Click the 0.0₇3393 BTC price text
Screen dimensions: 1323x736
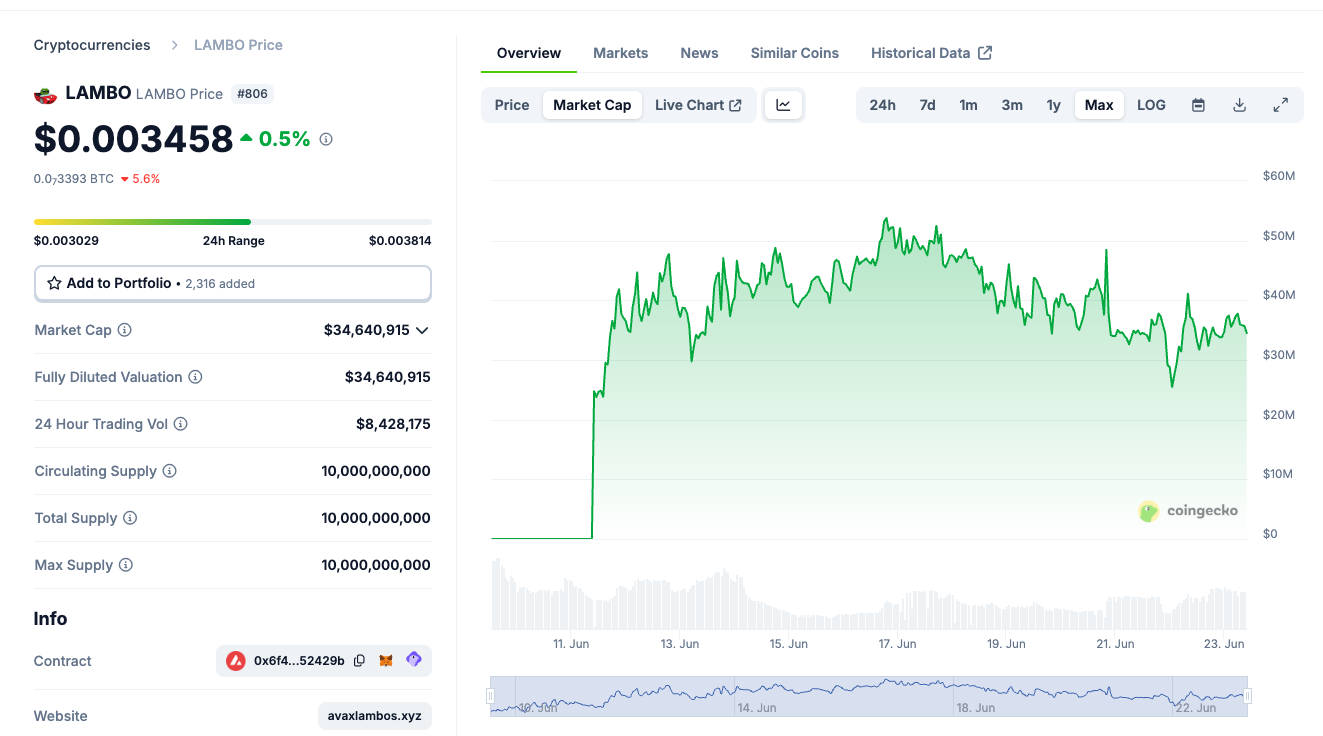click(x=74, y=179)
